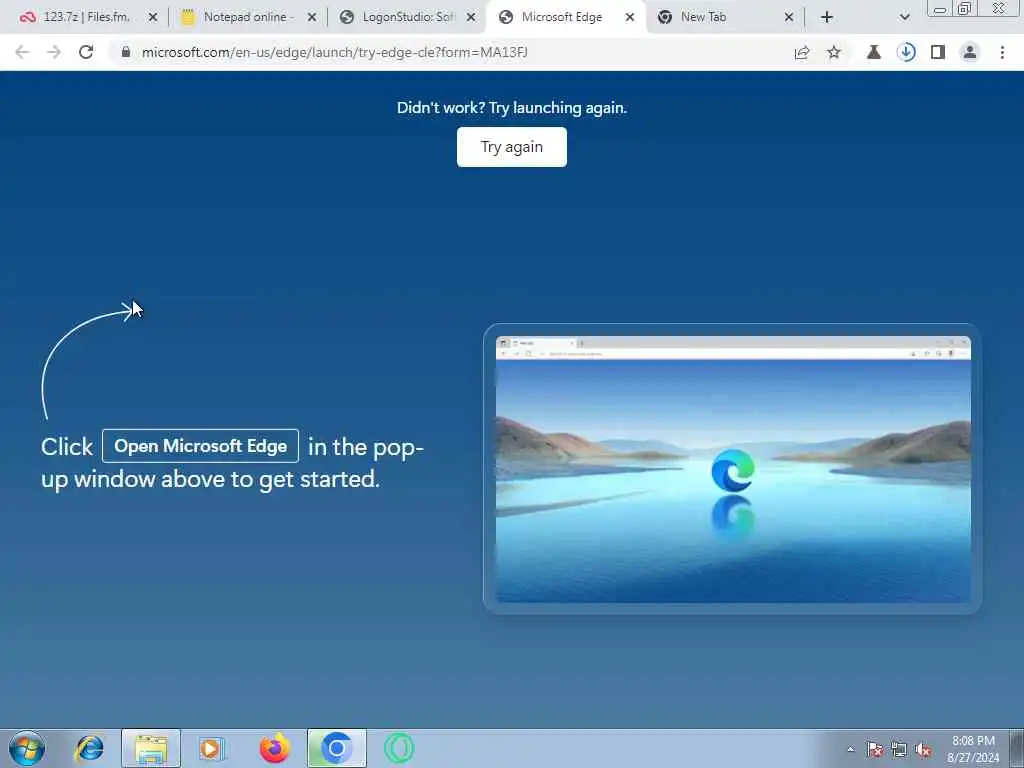The image size is (1024, 768).
Task: Switch to the 123.7z Files.fm tab
Action: click(x=85, y=17)
